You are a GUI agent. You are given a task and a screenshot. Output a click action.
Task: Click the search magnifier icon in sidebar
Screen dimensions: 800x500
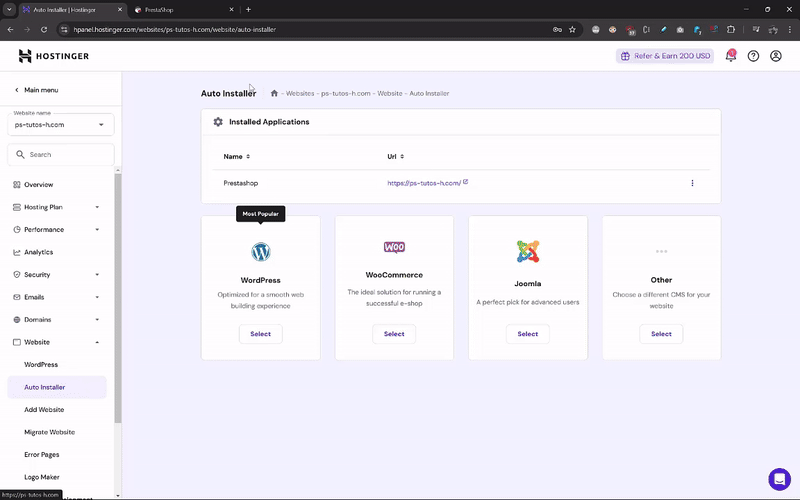20,154
